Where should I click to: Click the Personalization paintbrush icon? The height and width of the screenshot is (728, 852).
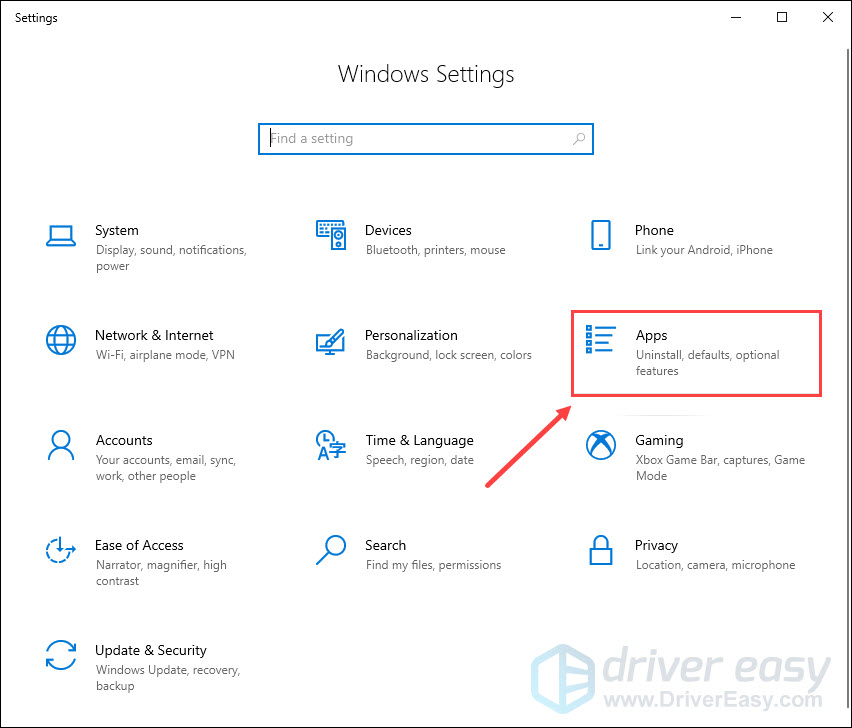(331, 341)
